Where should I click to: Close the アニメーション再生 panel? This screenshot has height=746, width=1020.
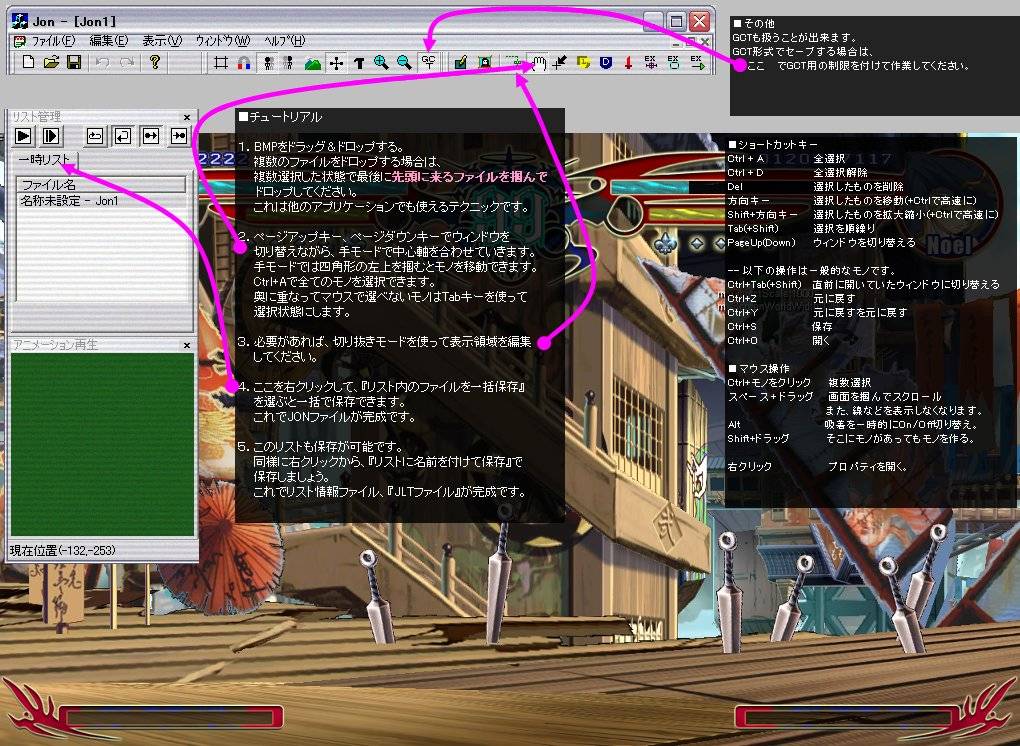187,345
